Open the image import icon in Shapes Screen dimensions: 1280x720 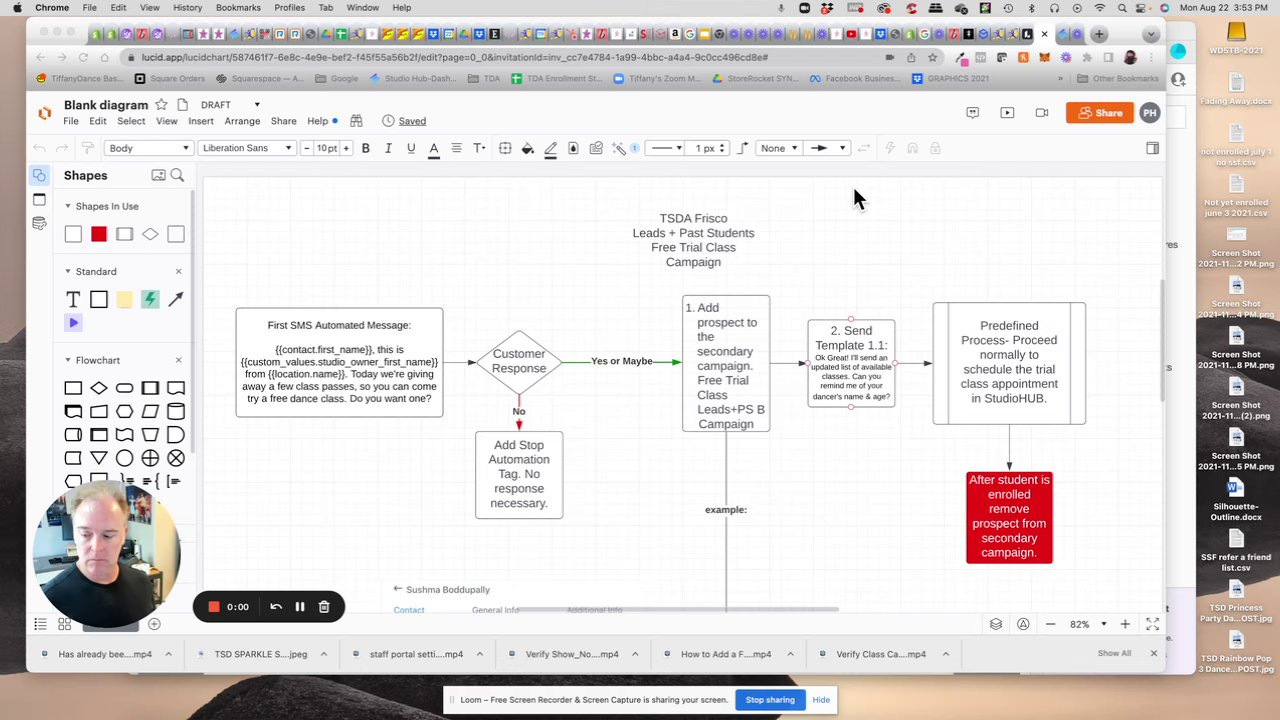158,175
